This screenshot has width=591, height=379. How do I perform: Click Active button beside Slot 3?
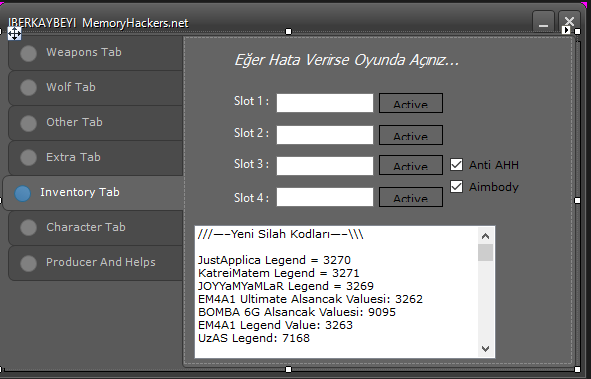[x=411, y=165]
